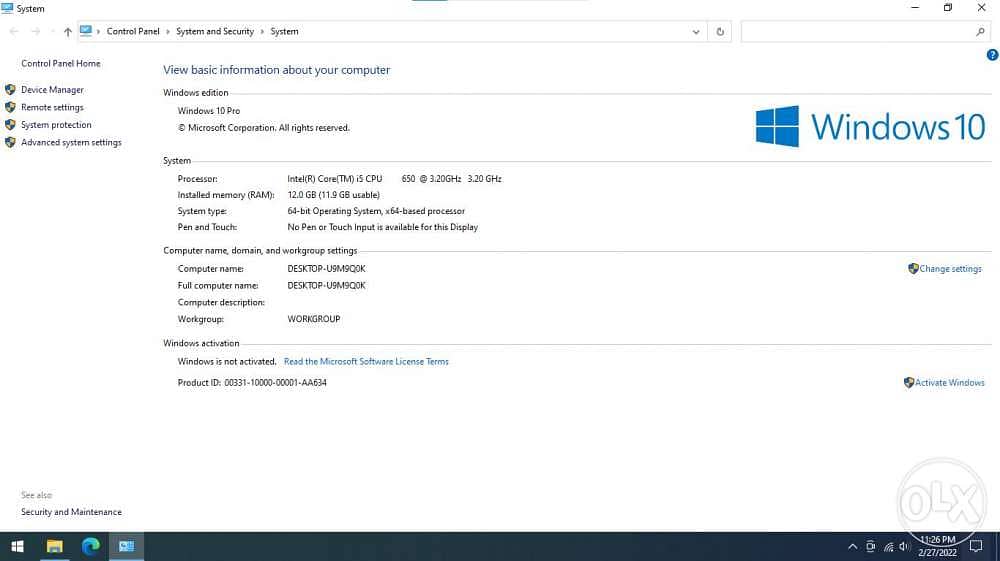Click the System window title icon
The image size is (1000, 561).
[x=8, y=8]
